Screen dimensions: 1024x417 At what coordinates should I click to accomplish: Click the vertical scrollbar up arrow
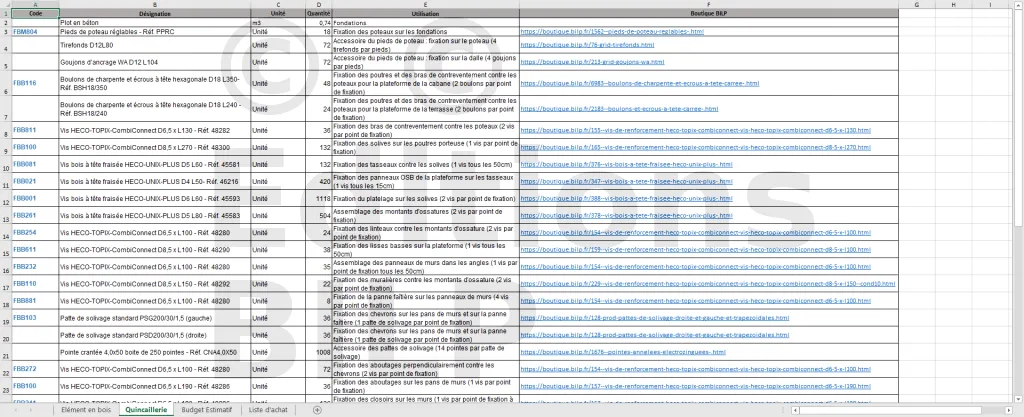click(1018, 4)
